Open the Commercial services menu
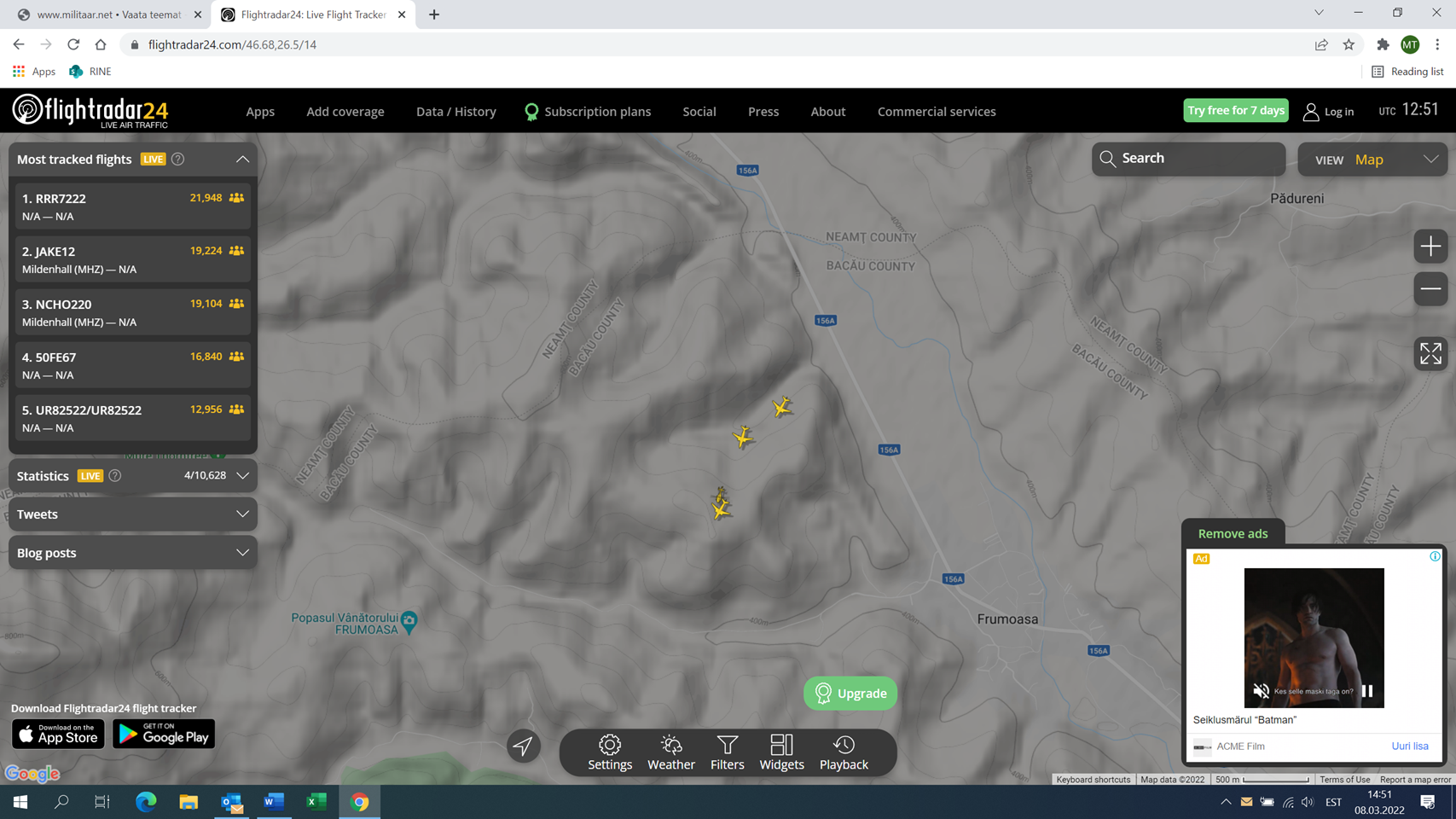The height and width of the screenshot is (819, 1456). [936, 112]
